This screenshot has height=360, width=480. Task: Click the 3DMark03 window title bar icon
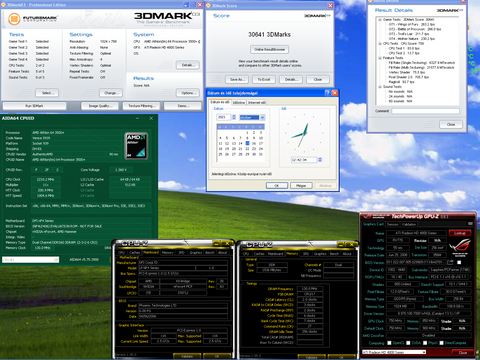(x=4, y=5)
